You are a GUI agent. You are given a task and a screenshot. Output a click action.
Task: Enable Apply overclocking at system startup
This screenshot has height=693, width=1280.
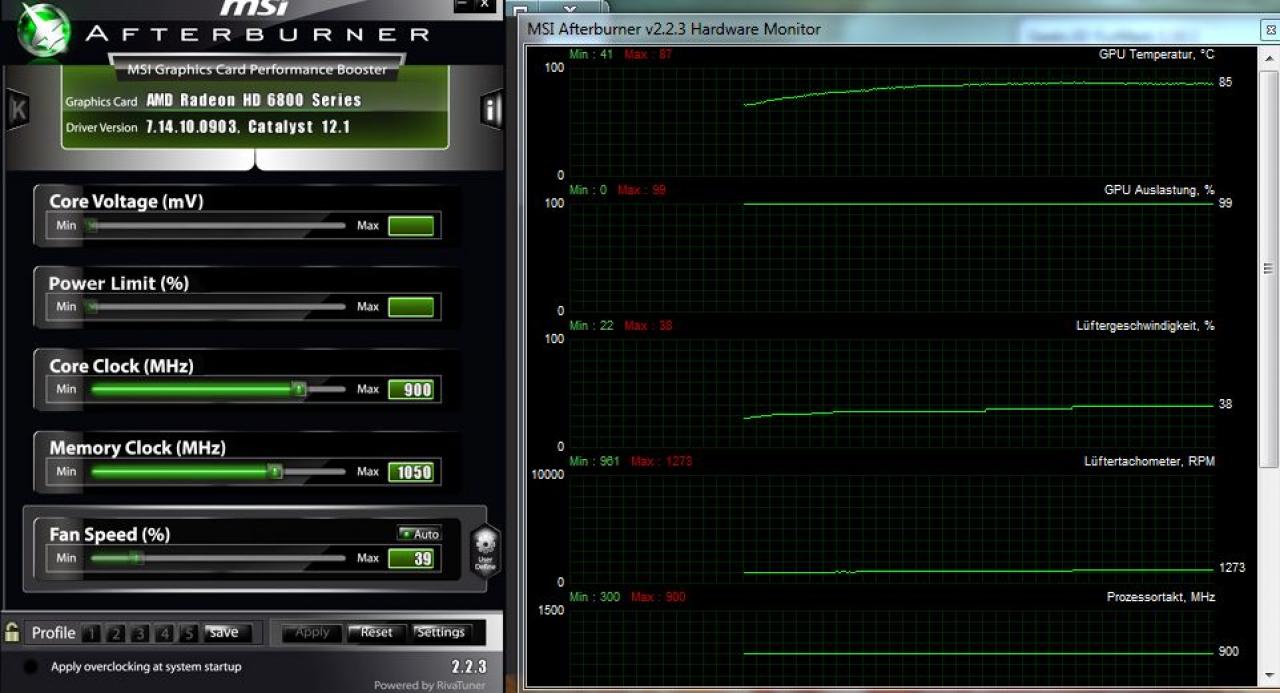tap(32, 667)
